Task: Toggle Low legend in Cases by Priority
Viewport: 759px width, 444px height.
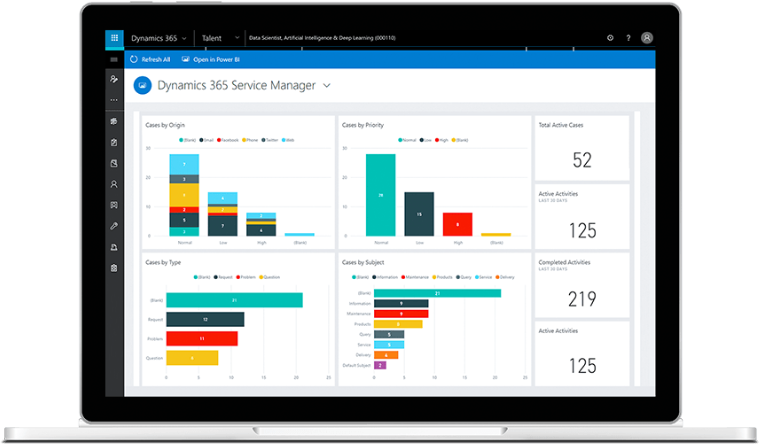Action: tap(425, 140)
